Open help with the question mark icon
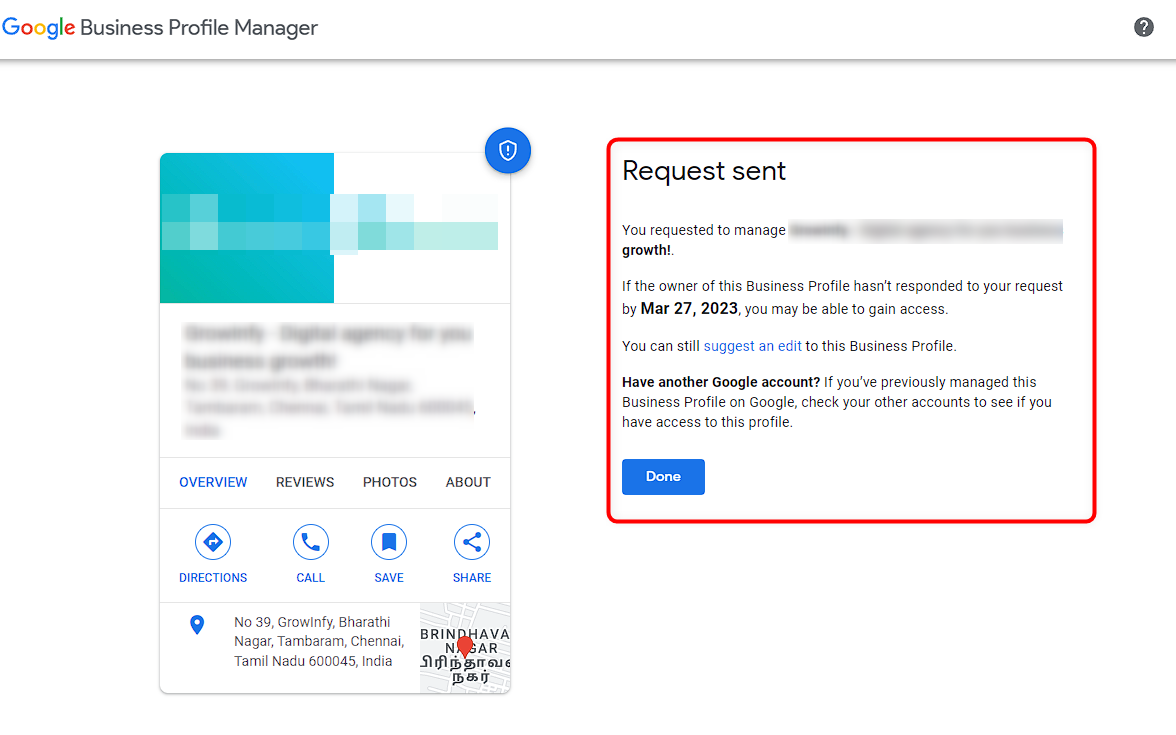The height and width of the screenshot is (735, 1176). 1143,26
